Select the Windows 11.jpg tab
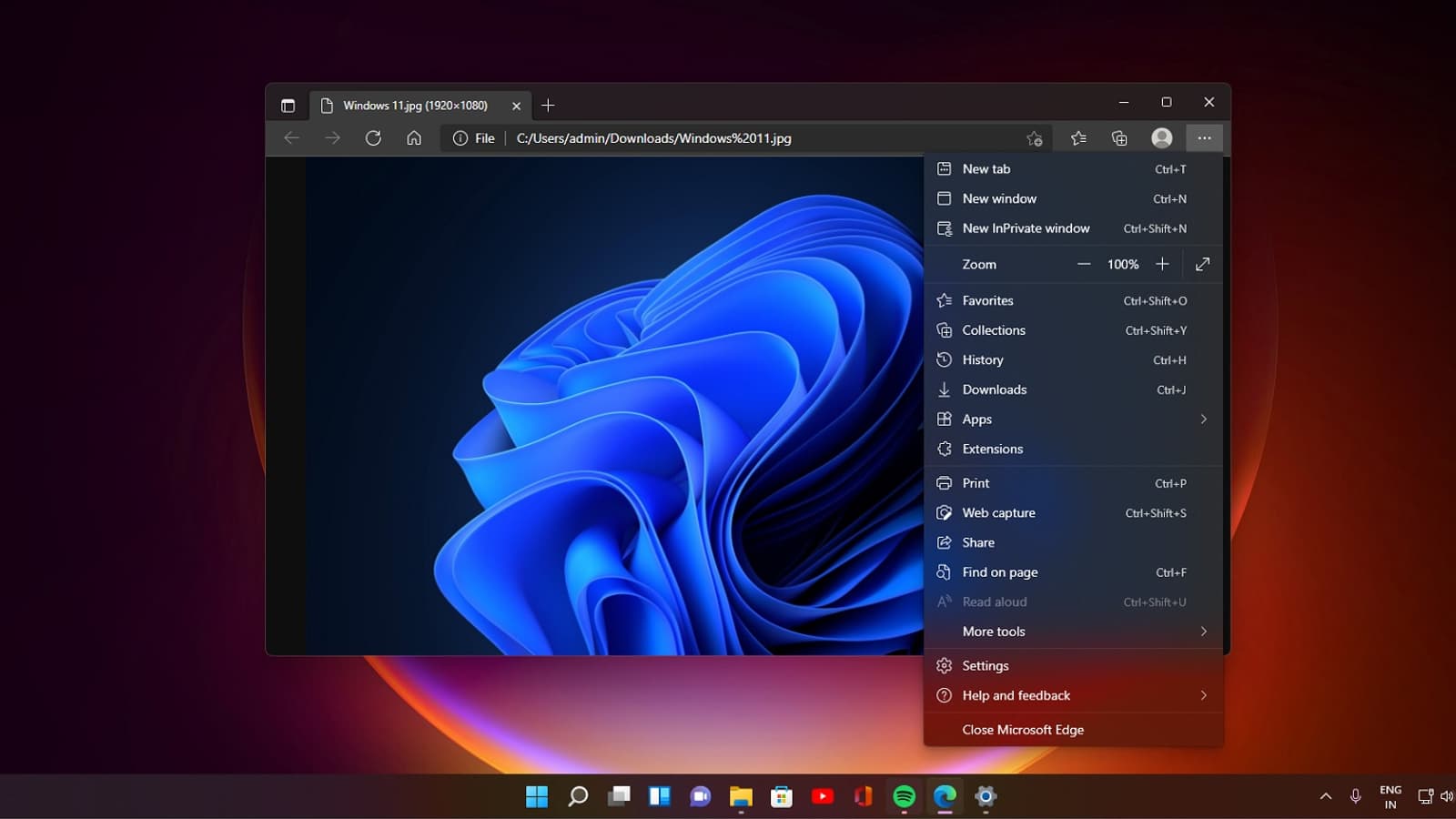1456x819 pixels. pyautogui.click(x=420, y=106)
